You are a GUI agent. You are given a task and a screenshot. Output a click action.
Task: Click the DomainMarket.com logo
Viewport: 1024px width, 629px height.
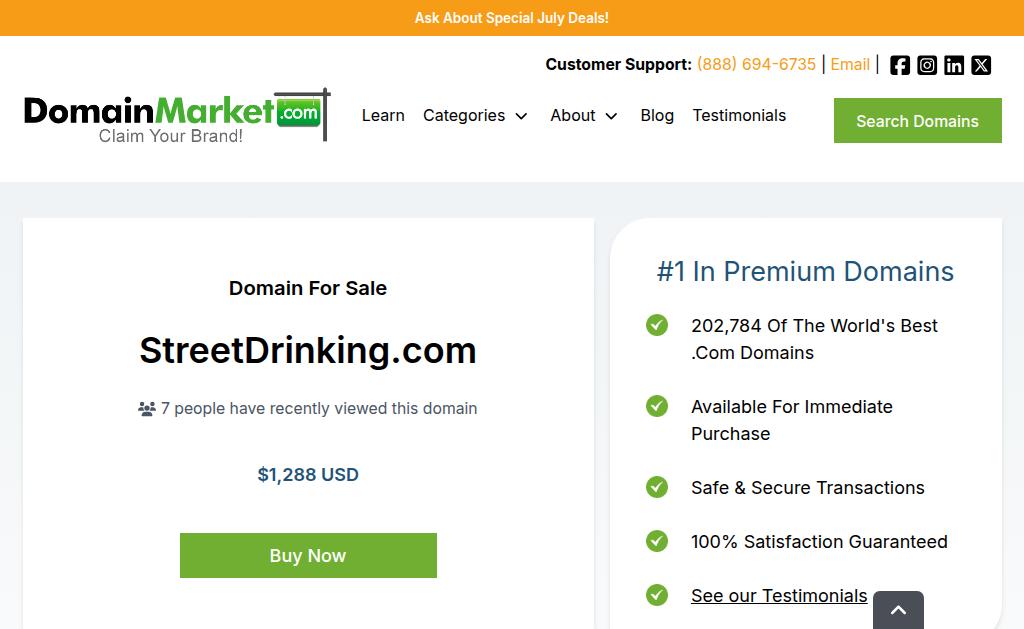tap(177, 116)
